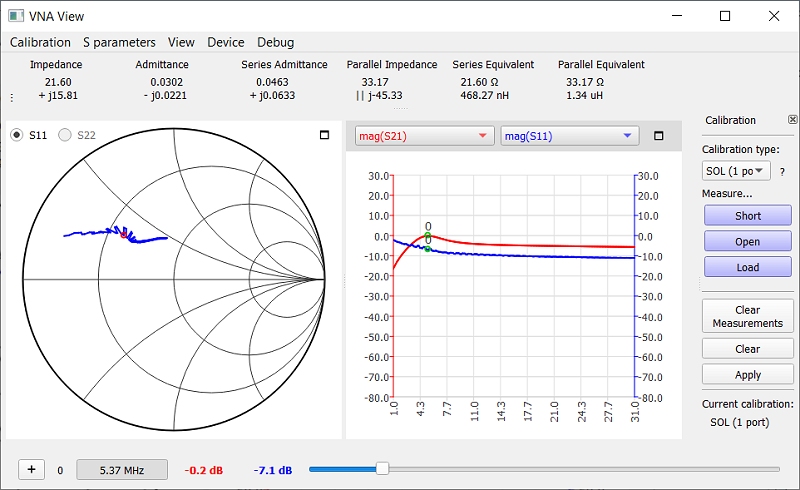Click the green marker on the S11 curve
Image resolution: width=800 pixels, height=490 pixels.
tap(427, 248)
